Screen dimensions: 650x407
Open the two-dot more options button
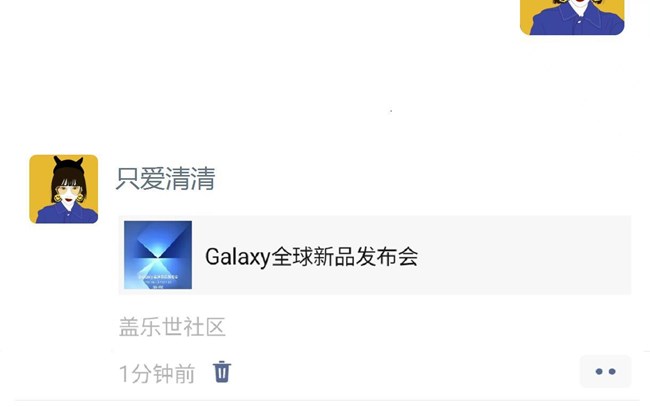coord(605,371)
